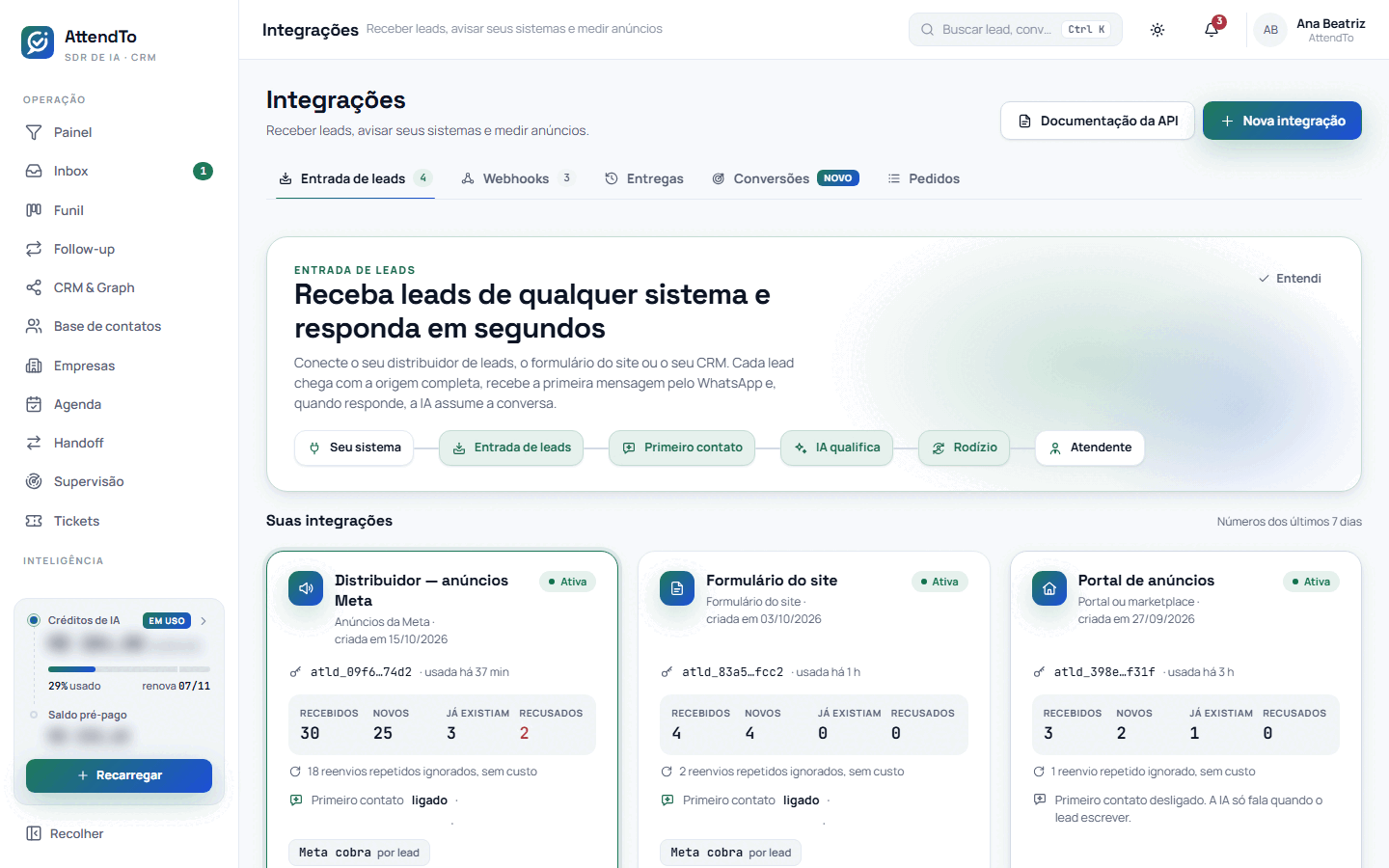Click the IA qualifica flow chip
This screenshot has width=1389, height=868.
(837, 448)
